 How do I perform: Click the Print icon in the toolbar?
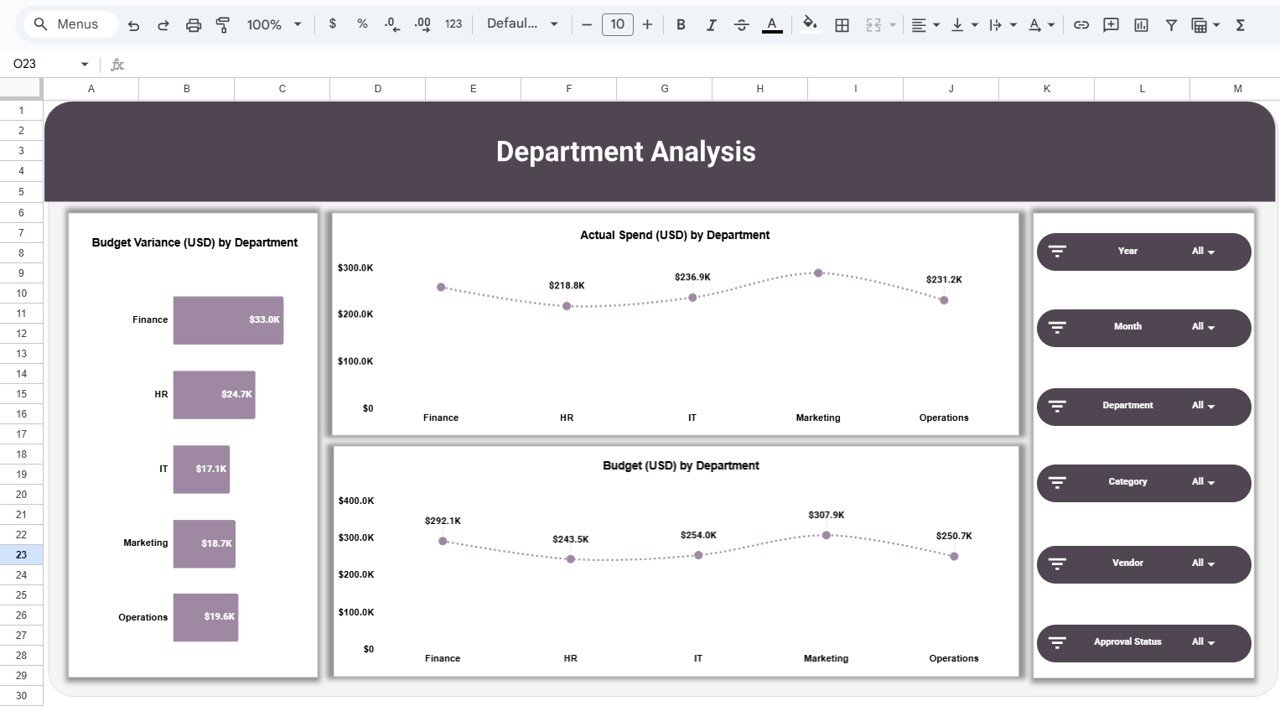193,24
